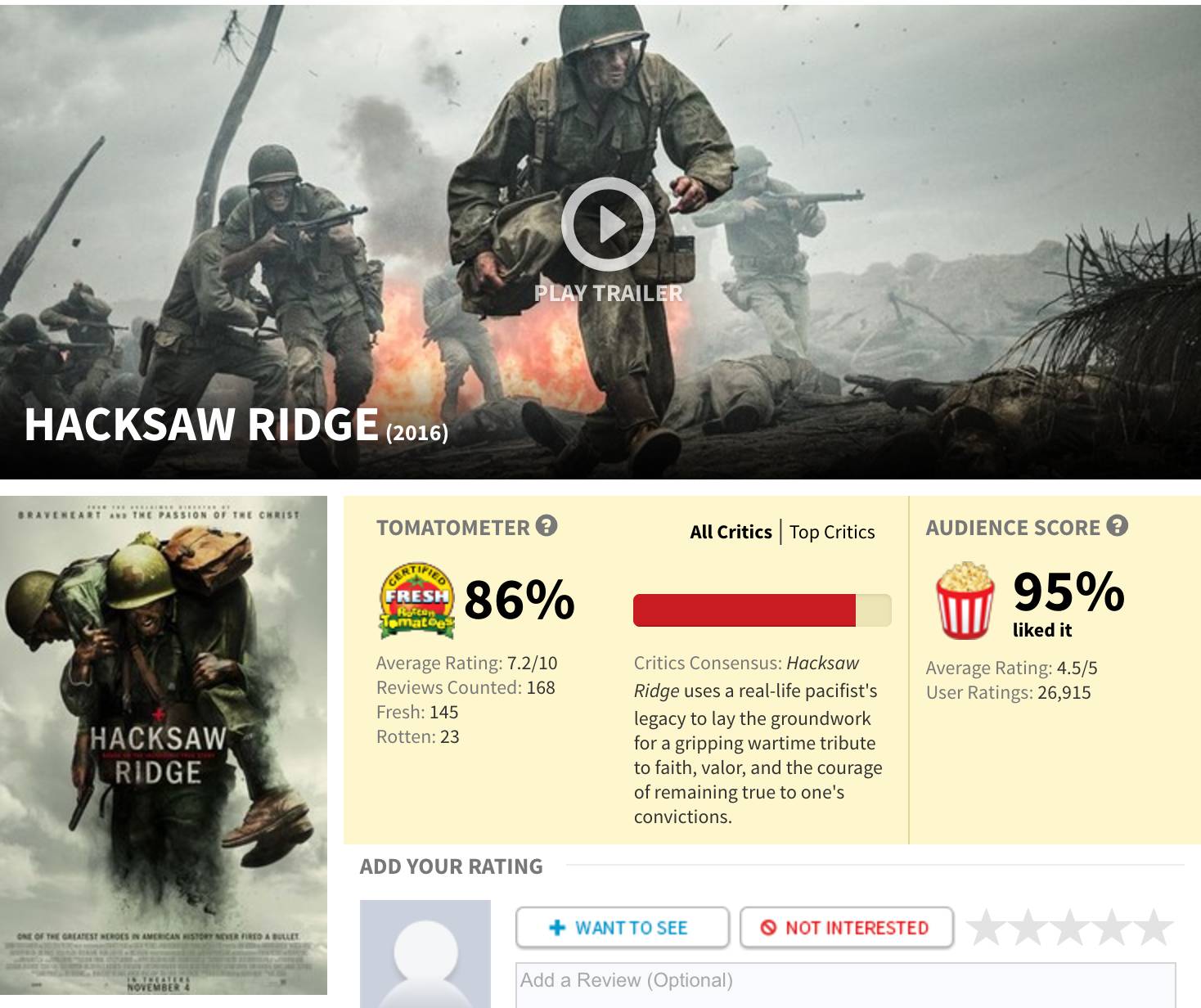
Task: Rate the movie one star
Action: click(987, 927)
